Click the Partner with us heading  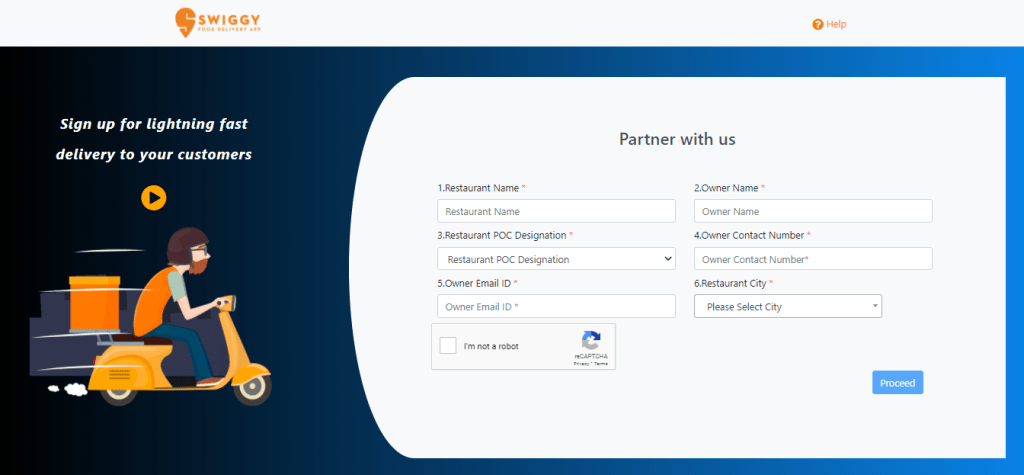pyautogui.click(x=677, y=139)
